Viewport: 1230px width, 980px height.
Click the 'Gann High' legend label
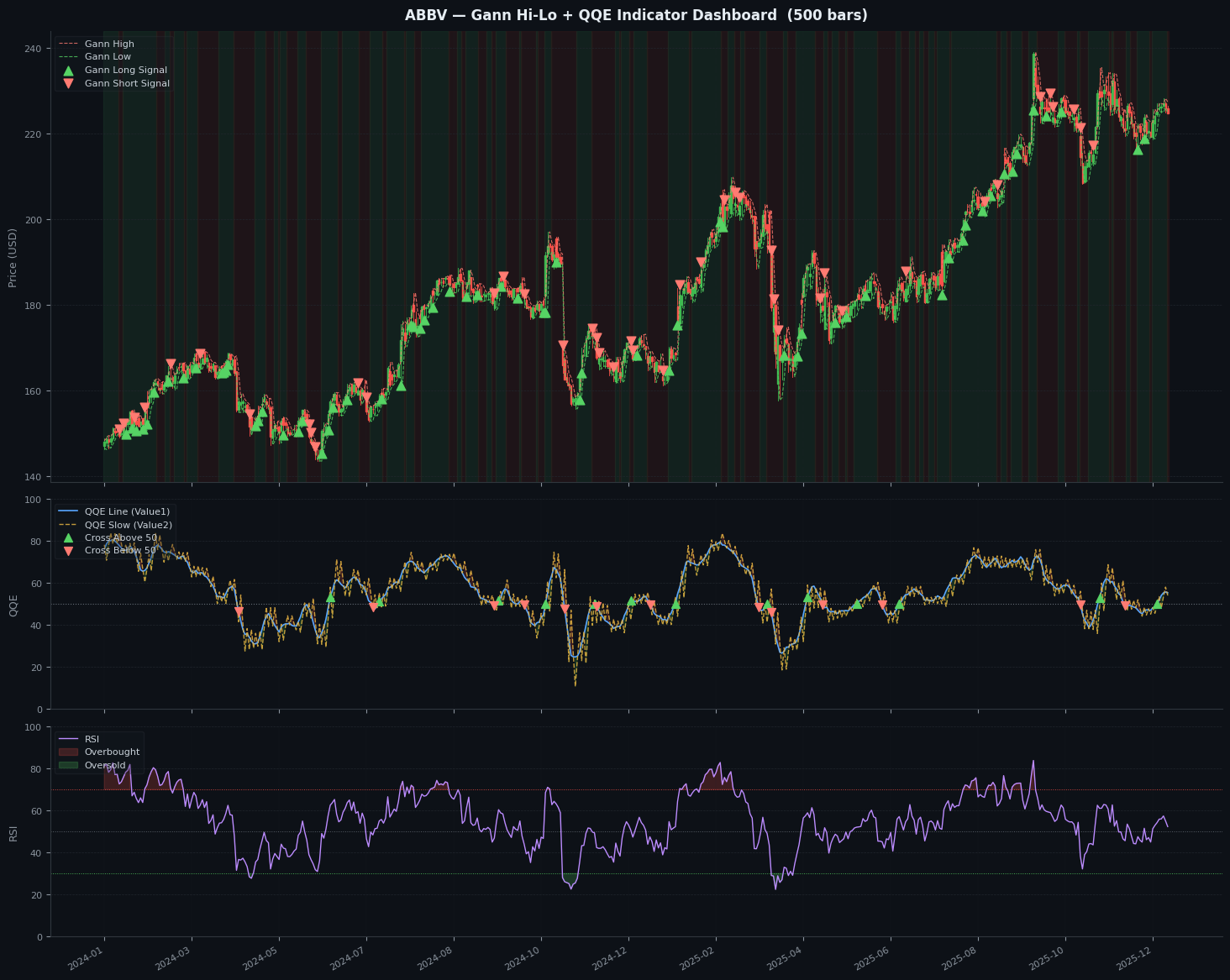click(x=109, y=44)
